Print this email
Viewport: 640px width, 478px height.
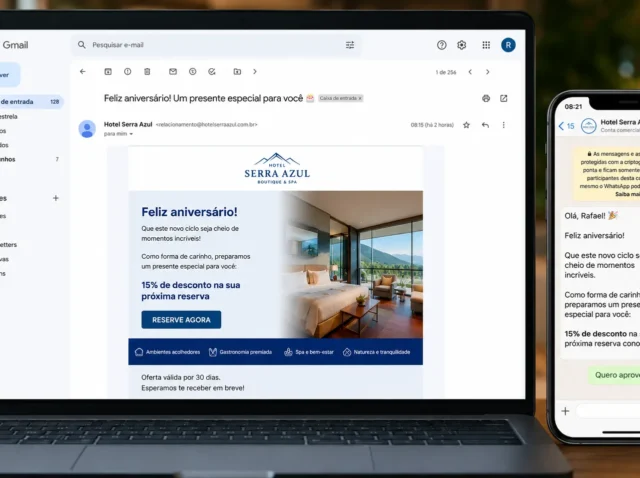(486, 98)
